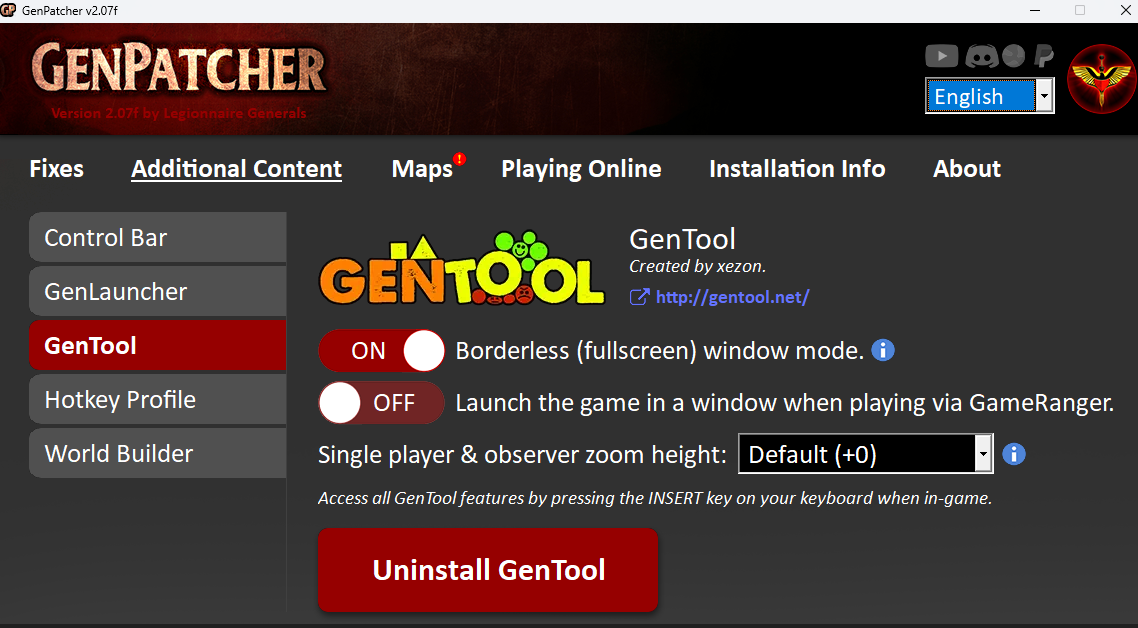Image resolution: width=1138 pixels, height=628 pixels.
Task: Select Hotkey Profile in the sidebar
Action: click(157, 399)
